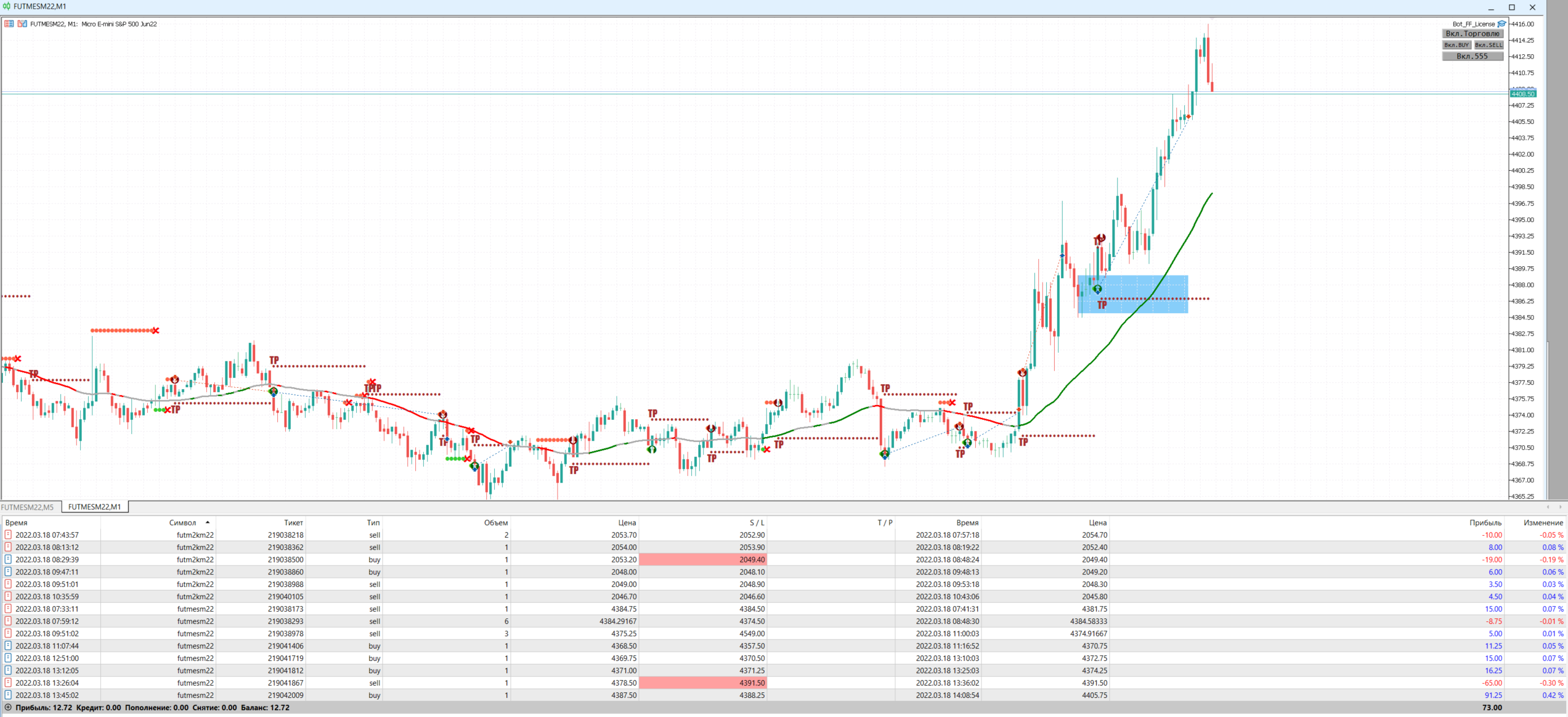1568x717 pixels.
Task: Sort by the Символ column header arrow
Action: tap(208, 522)
